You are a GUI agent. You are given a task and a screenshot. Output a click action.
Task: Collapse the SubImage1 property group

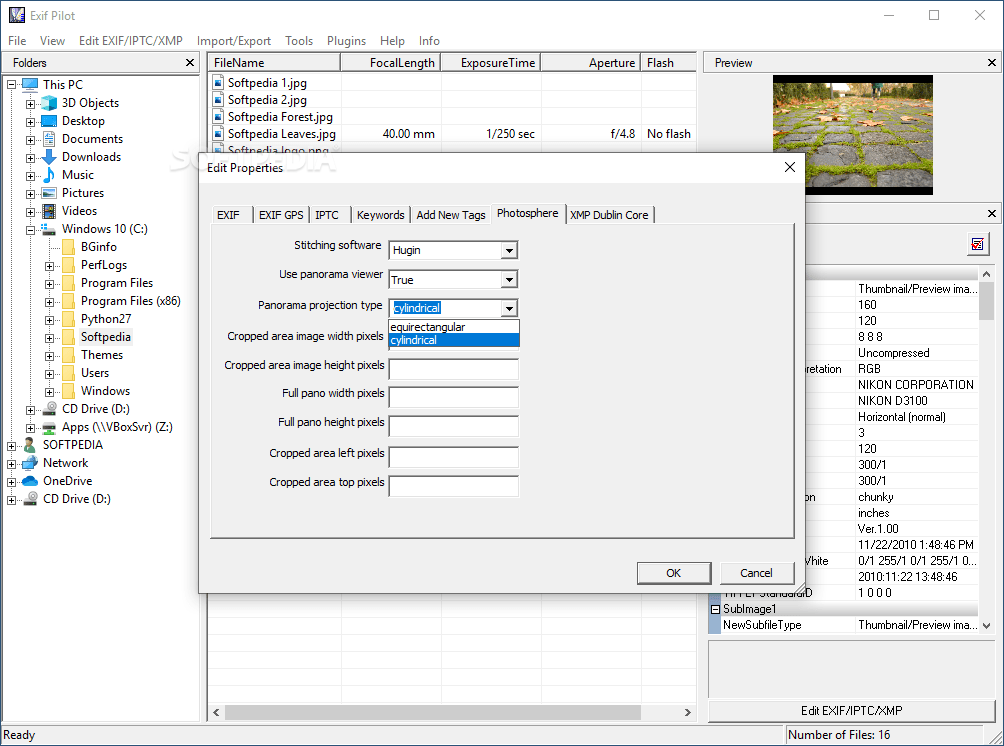coord(715,609)
